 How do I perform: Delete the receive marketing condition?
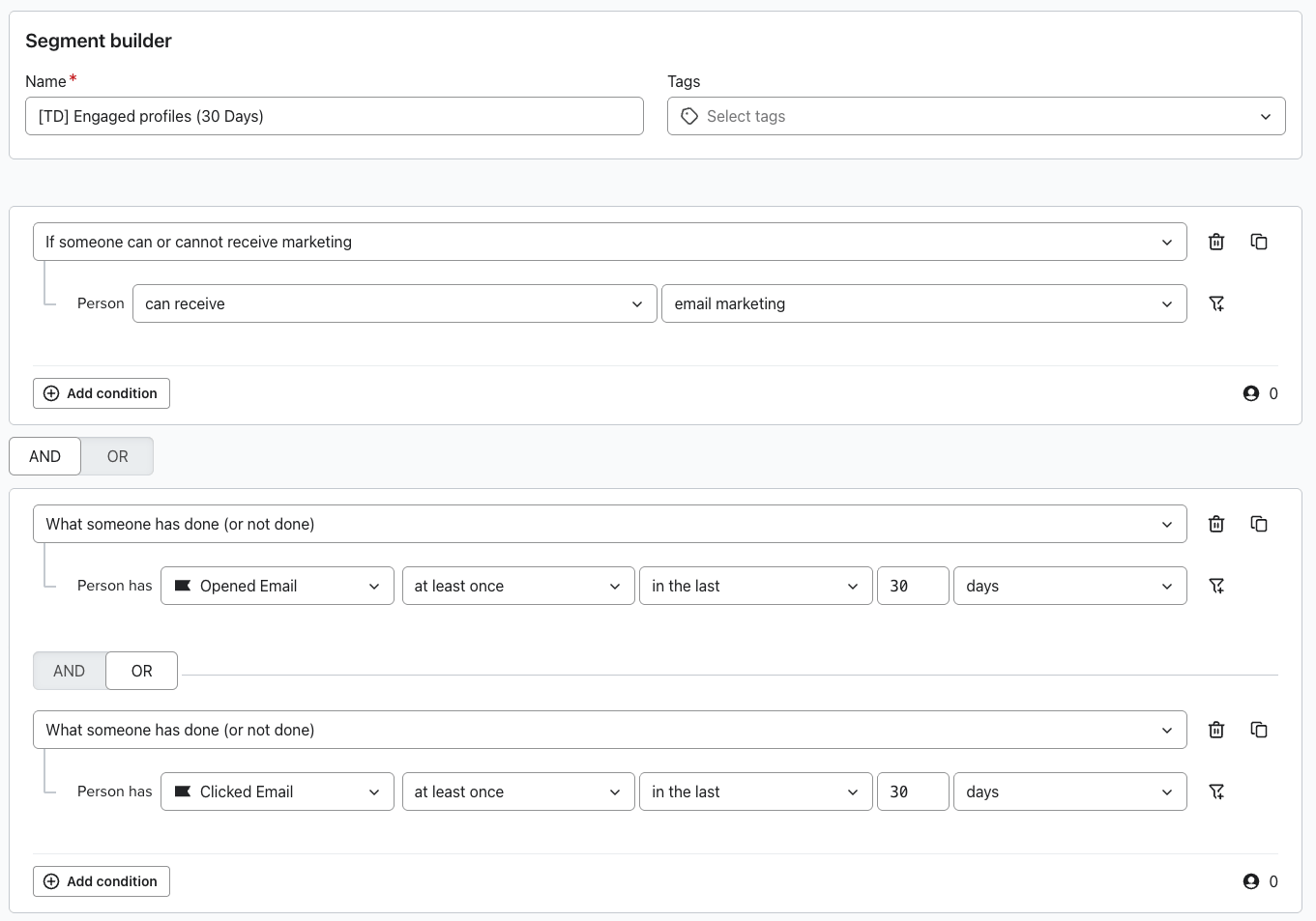[1216, 242]
